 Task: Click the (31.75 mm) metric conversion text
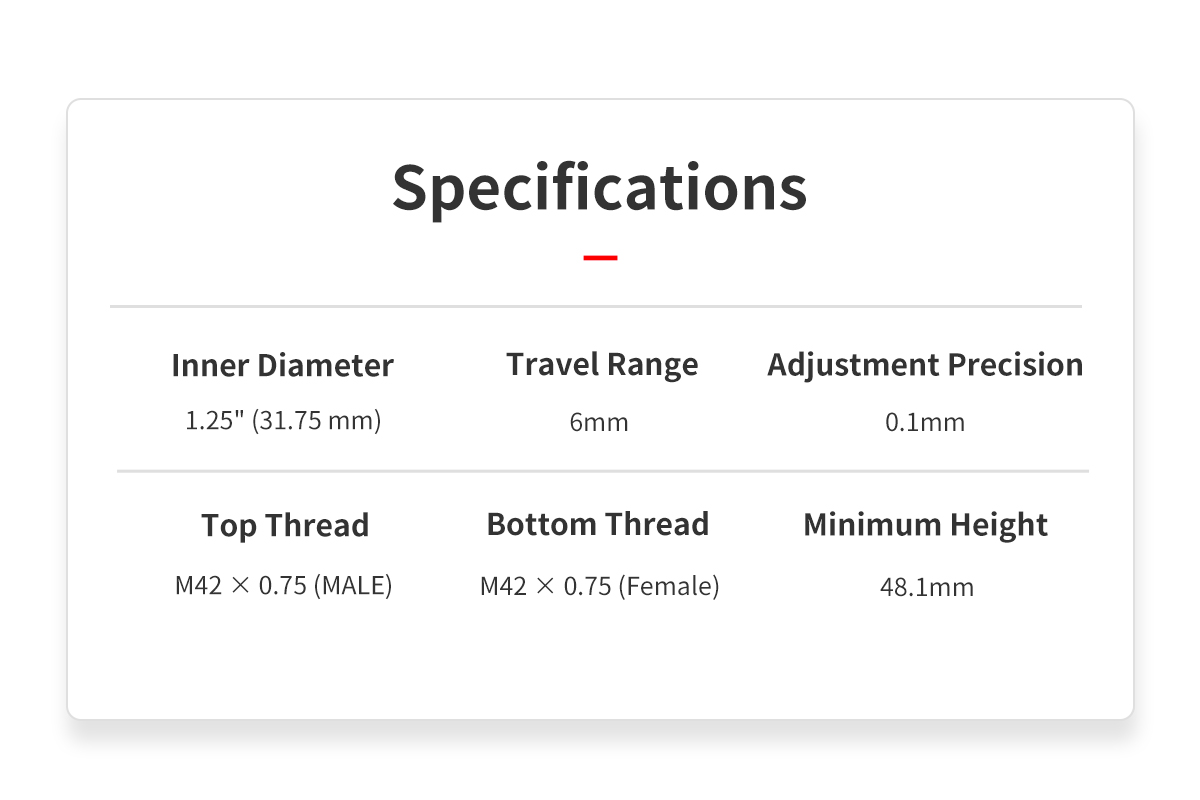point(316,421)
